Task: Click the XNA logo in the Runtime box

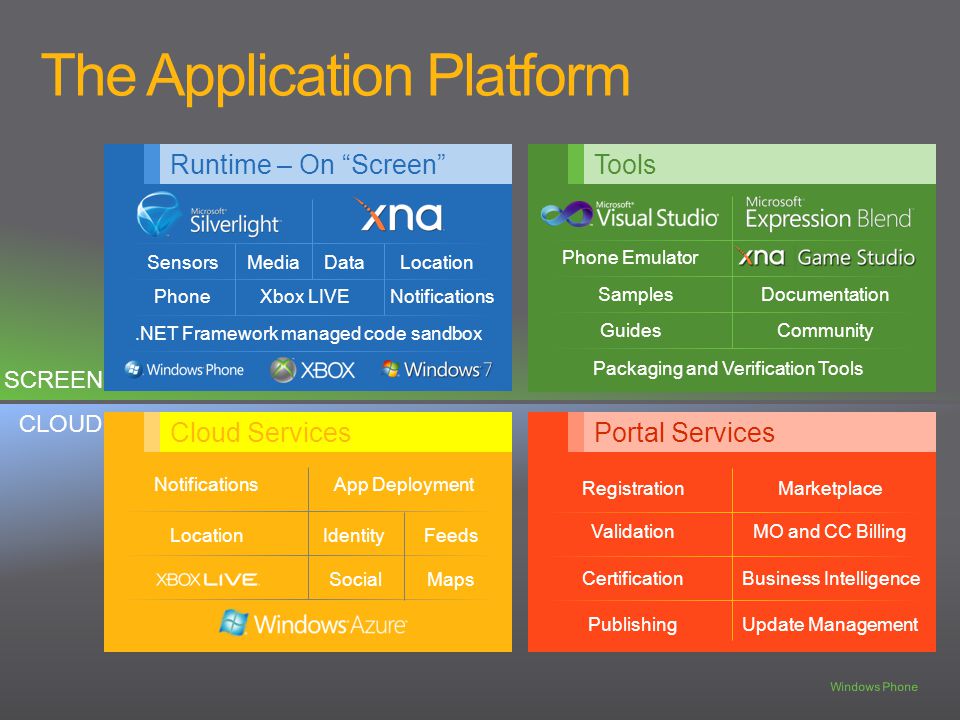Action: (399, 215)
